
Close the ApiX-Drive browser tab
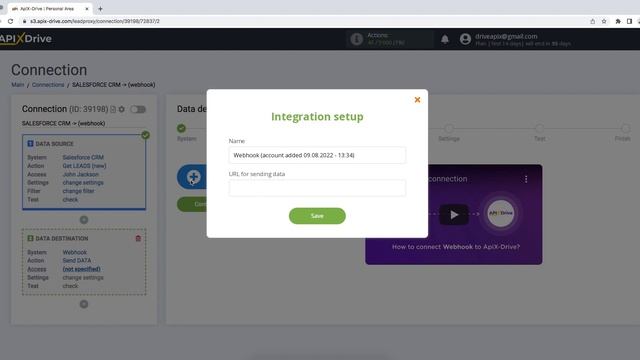pos(87,9)
